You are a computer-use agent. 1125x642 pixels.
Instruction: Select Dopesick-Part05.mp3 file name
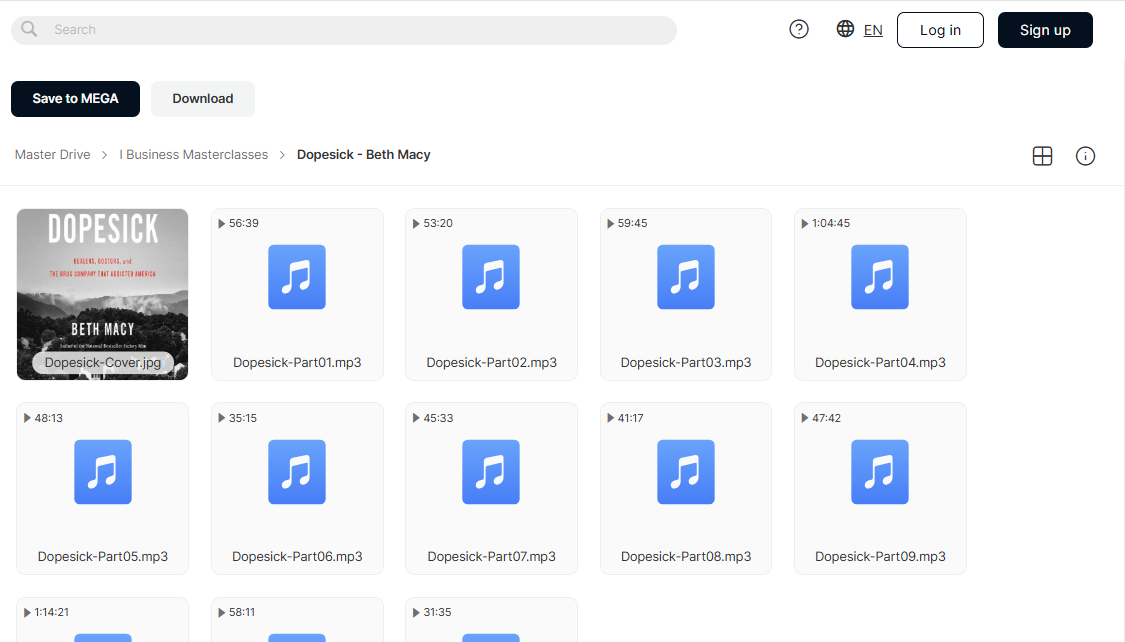pos(103,557)
